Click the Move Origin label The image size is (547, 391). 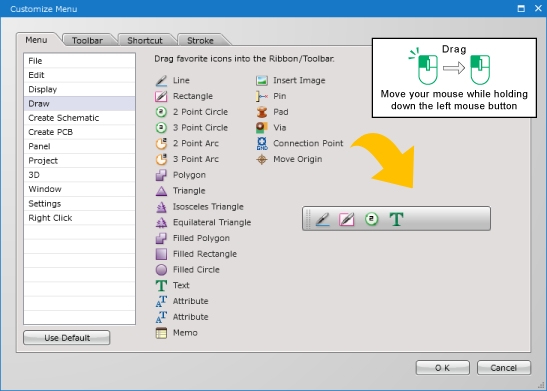298,159
